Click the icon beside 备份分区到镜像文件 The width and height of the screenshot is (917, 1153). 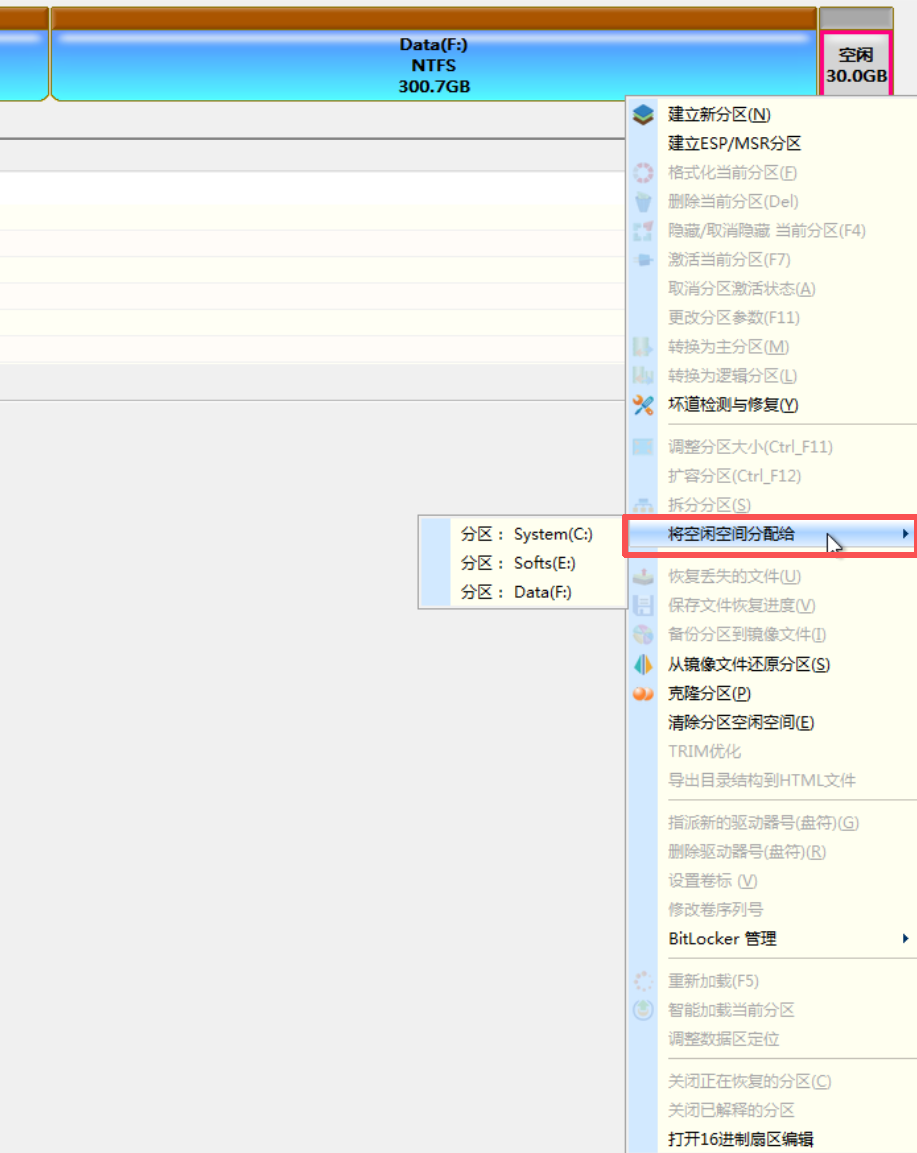[x=644, y=635]
